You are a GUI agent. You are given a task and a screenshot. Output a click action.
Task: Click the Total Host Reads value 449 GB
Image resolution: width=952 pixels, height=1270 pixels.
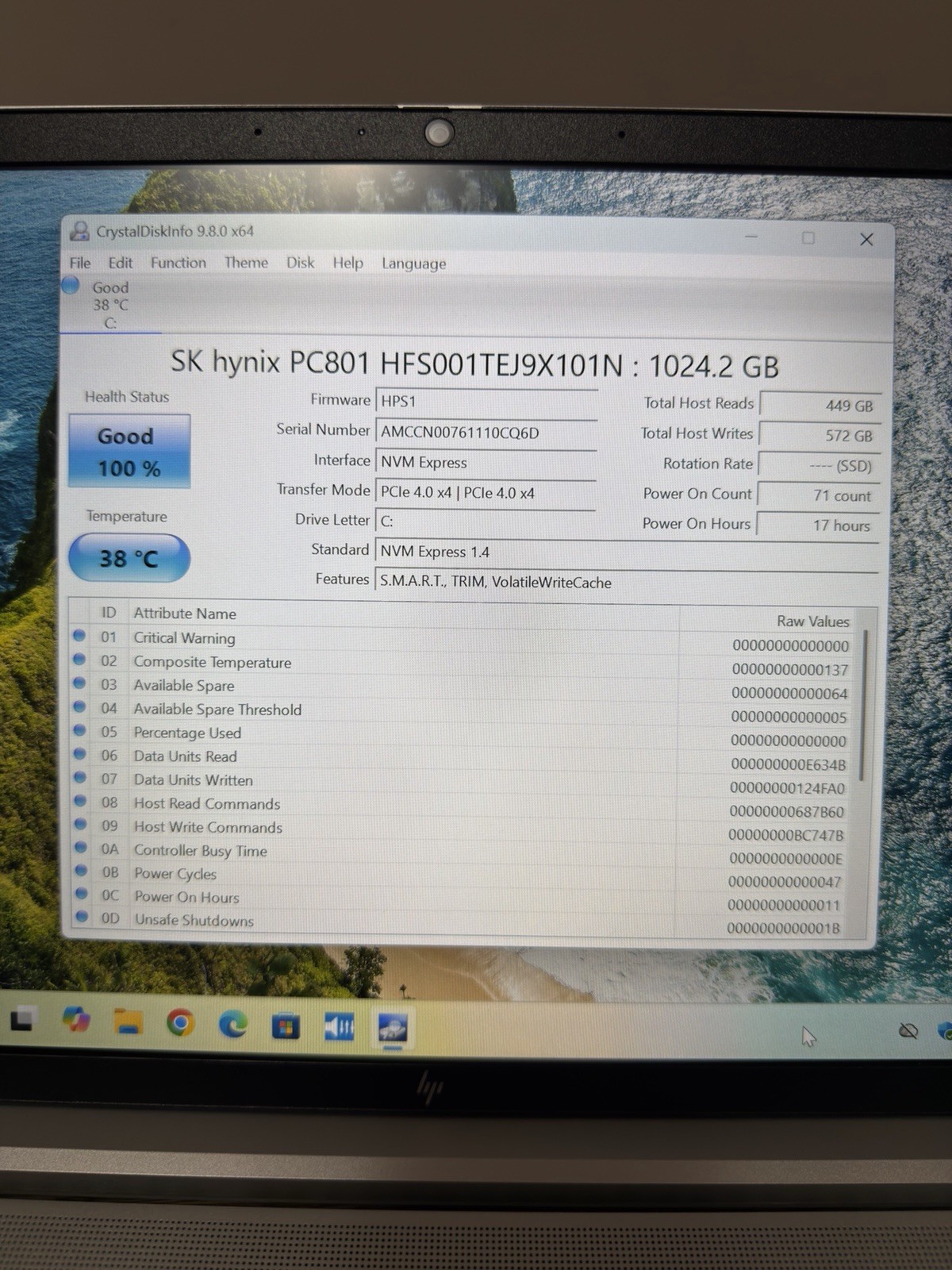click(820, 405)
